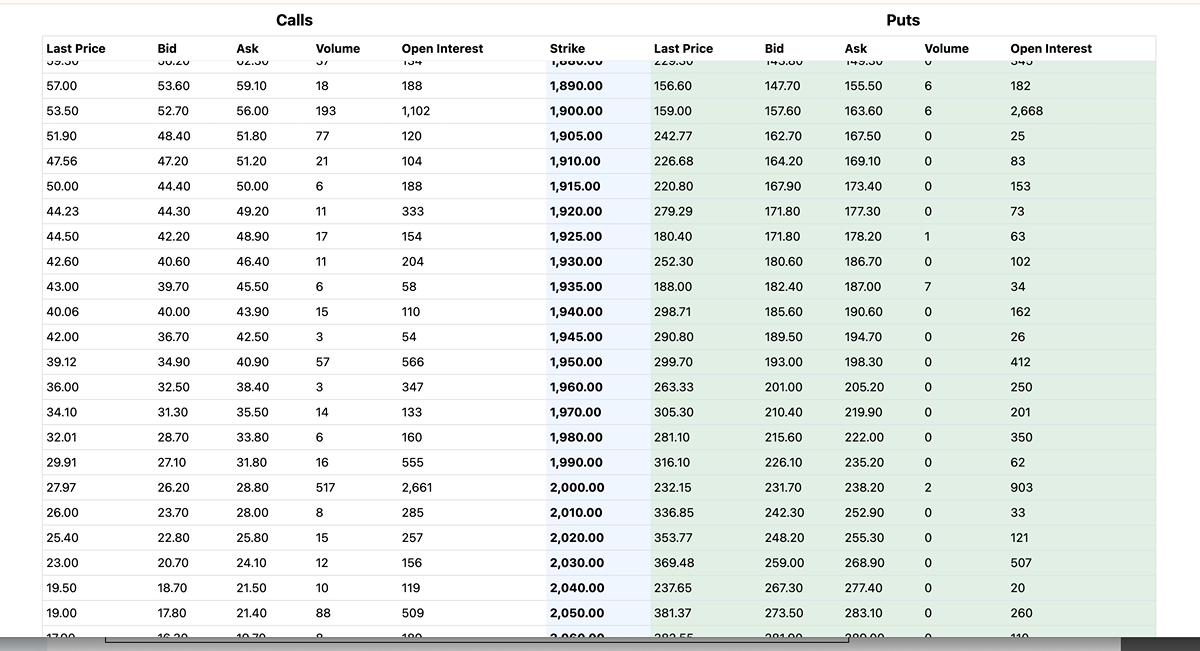
Task: Sort calls by Open Interest header
Action: coord(442,48)
